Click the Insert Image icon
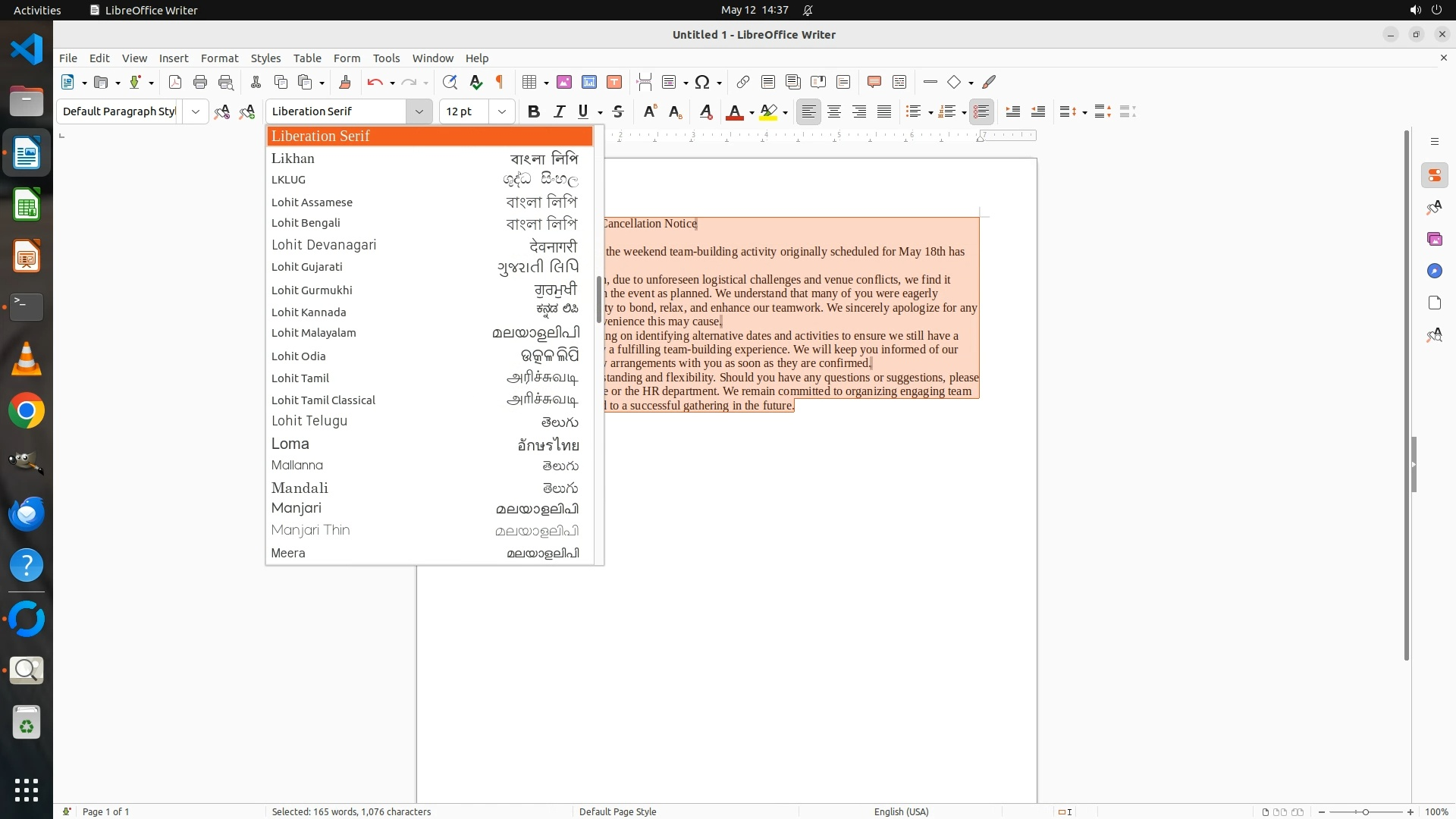1456x819 pixels. pos(564,82)
